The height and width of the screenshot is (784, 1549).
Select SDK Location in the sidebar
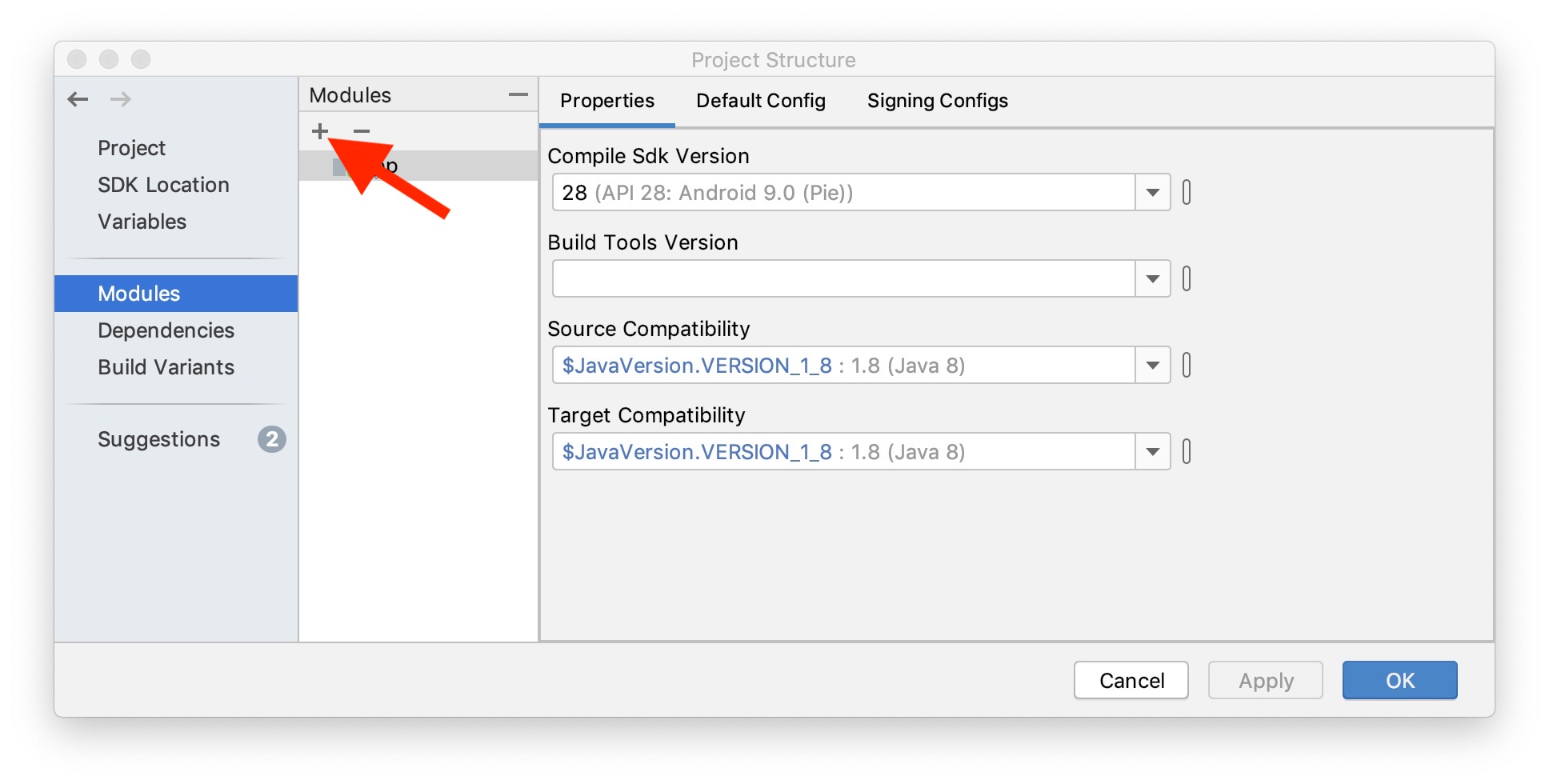click(x=164, y=185)
